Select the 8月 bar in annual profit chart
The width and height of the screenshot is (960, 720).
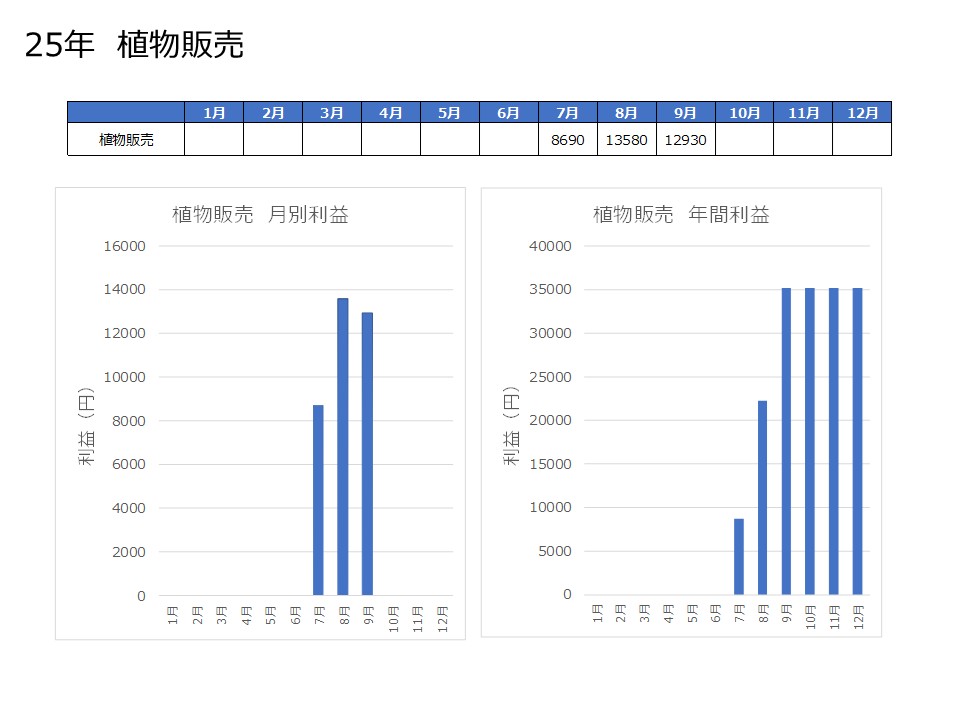tap(762, 497)
